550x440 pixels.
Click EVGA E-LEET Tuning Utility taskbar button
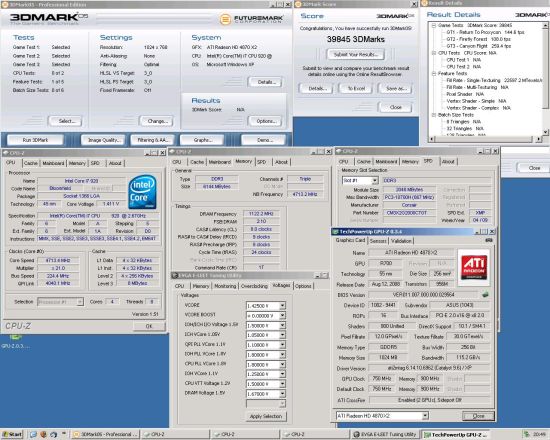(385, 434)
